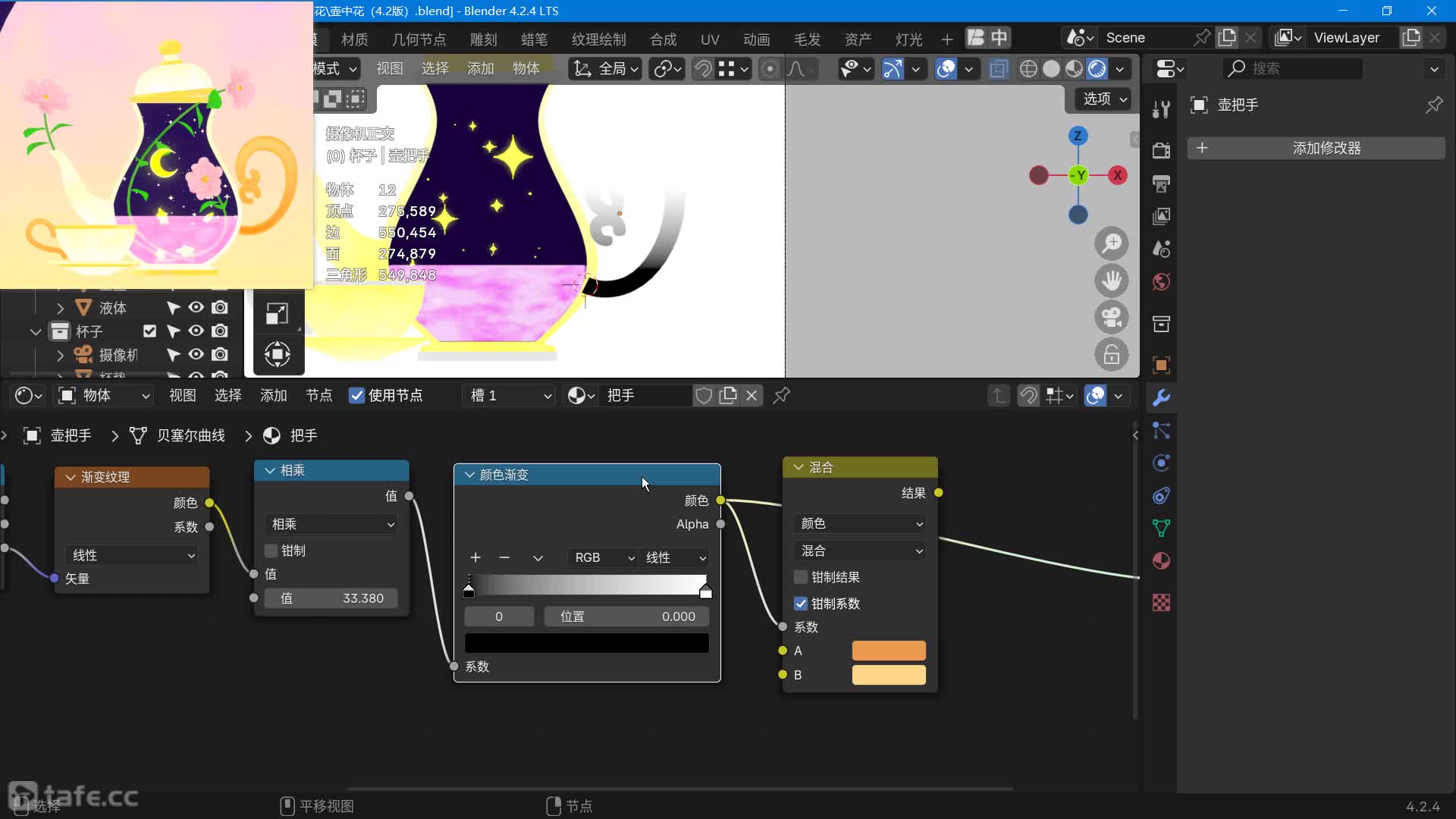Open the RGB color mode dropdown
1456x819 pixels.
click(x=603, y=557)
